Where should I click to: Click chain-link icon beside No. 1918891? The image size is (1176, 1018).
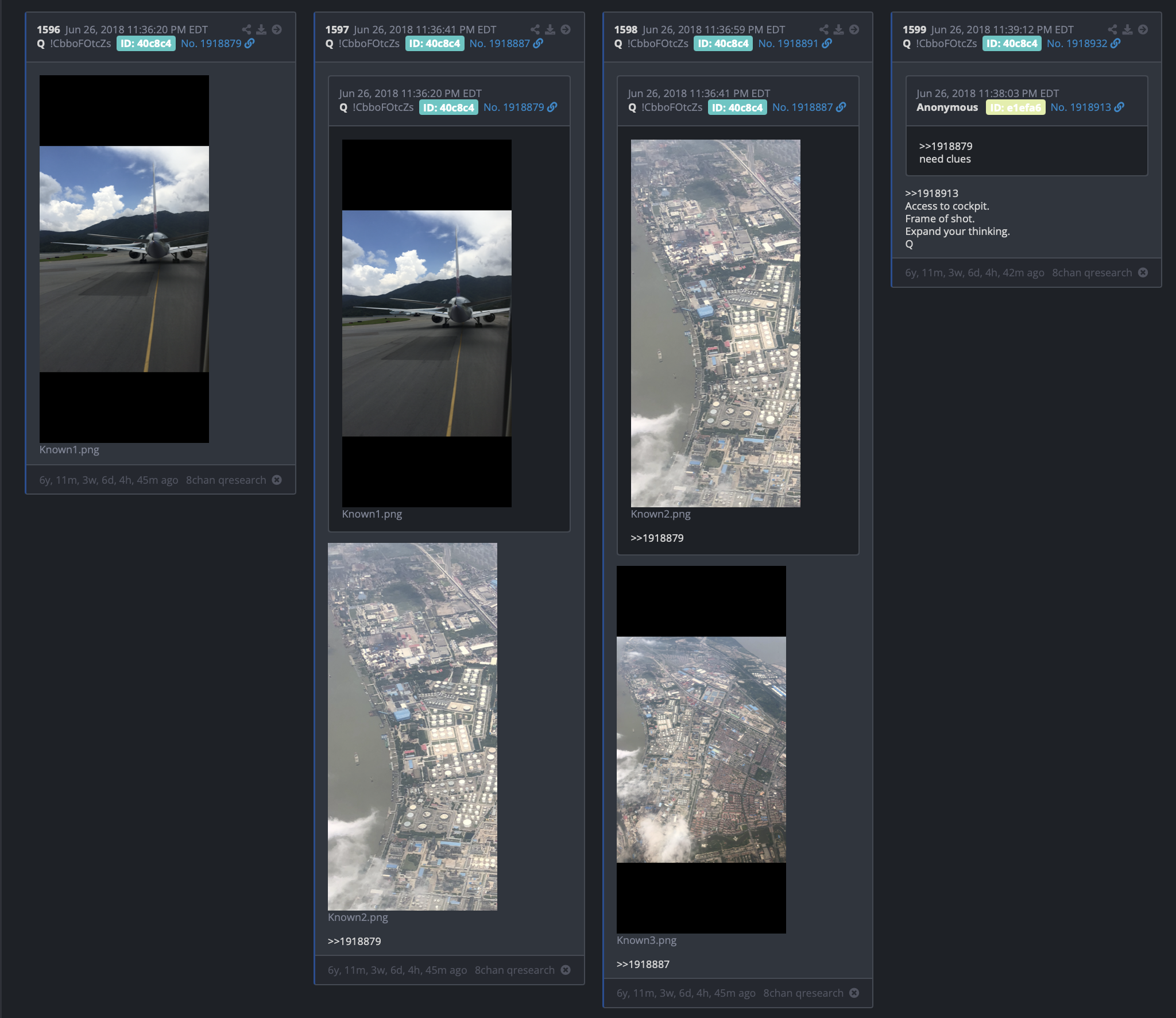[x=827, y=44]
